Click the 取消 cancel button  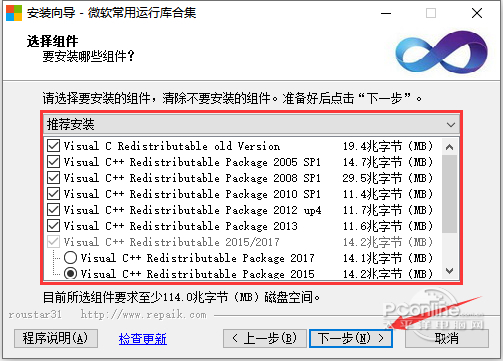click(447, 339)
